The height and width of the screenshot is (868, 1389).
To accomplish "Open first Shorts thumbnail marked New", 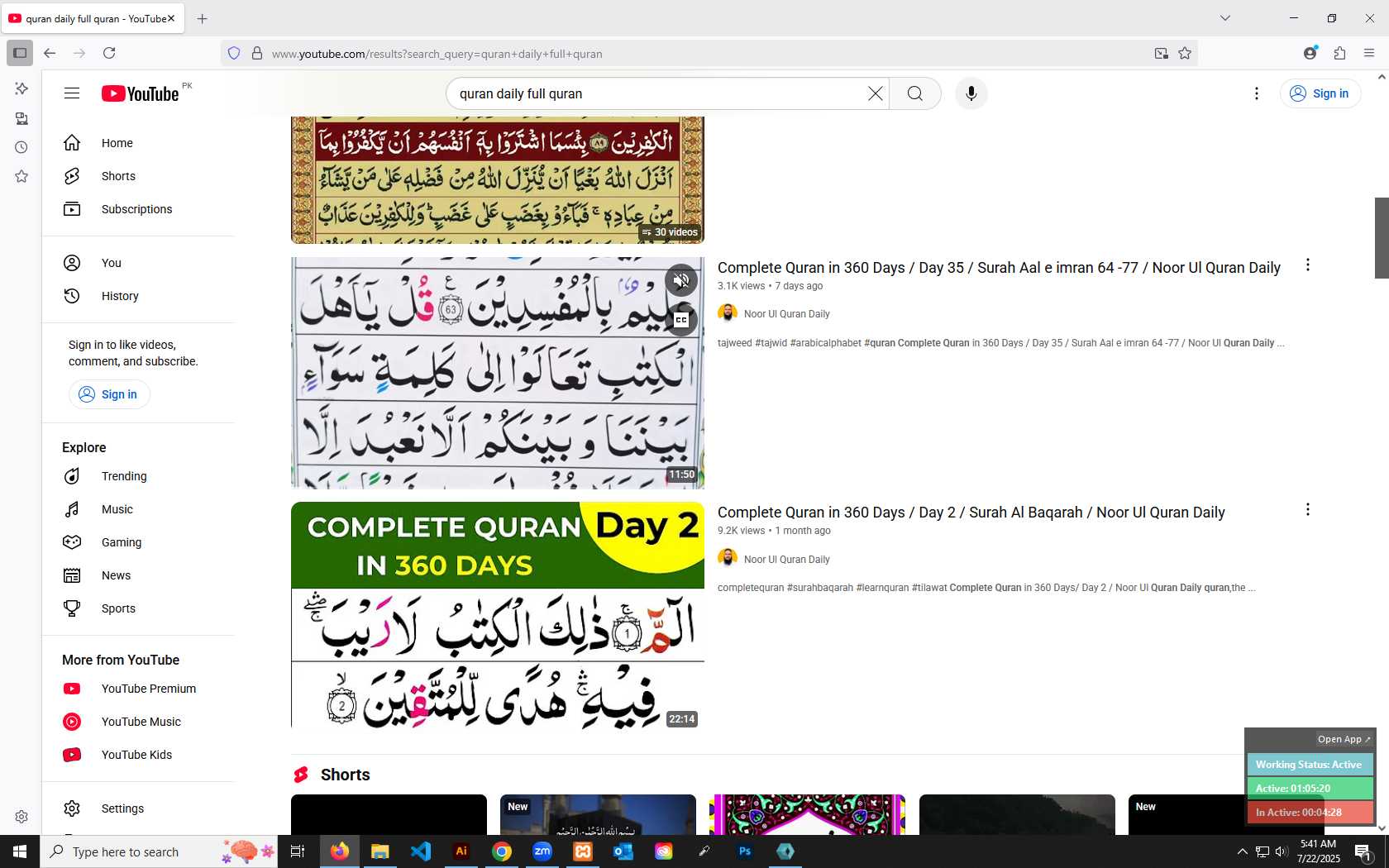I will click(598, 814).
